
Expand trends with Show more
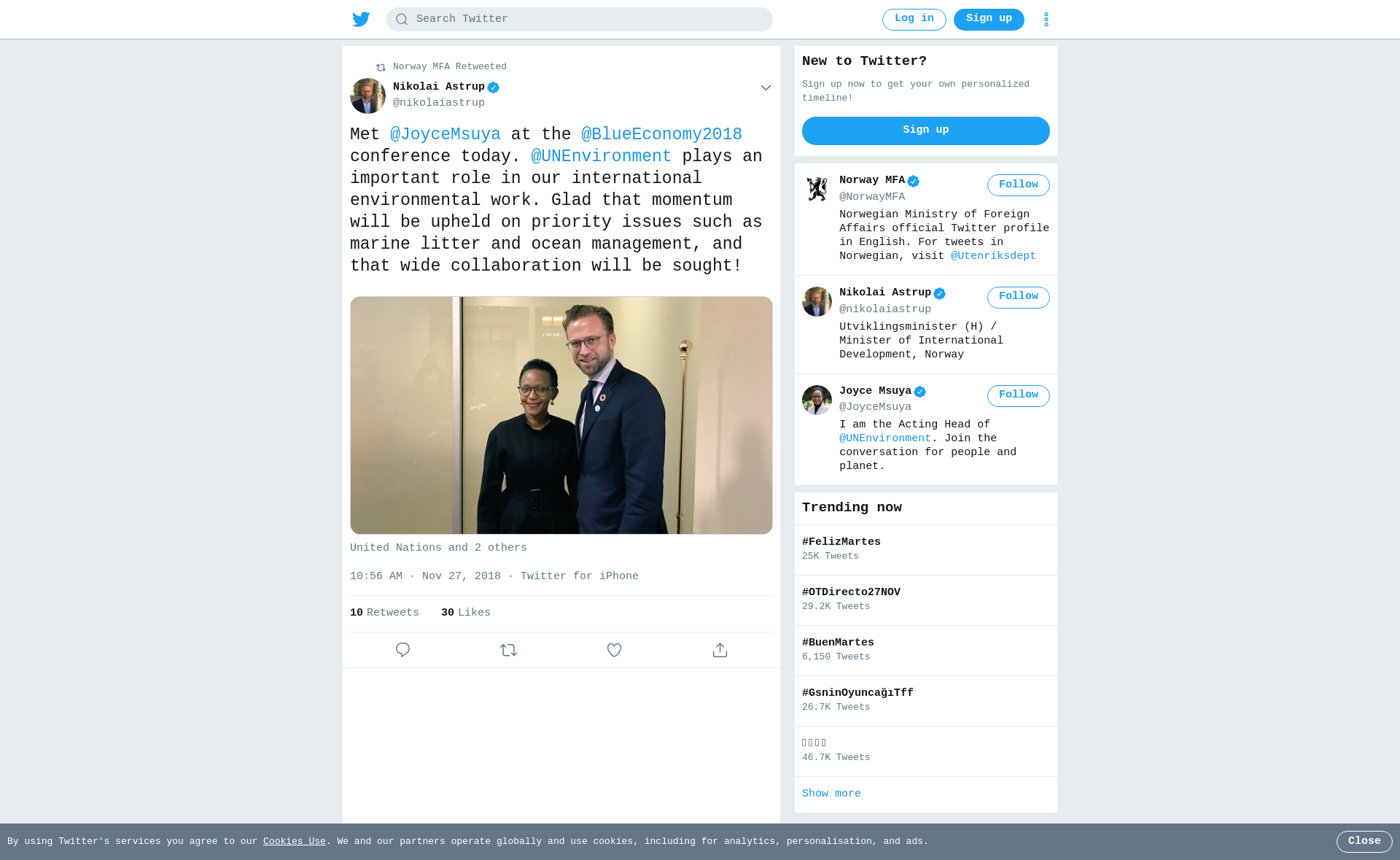pos(831,794)
